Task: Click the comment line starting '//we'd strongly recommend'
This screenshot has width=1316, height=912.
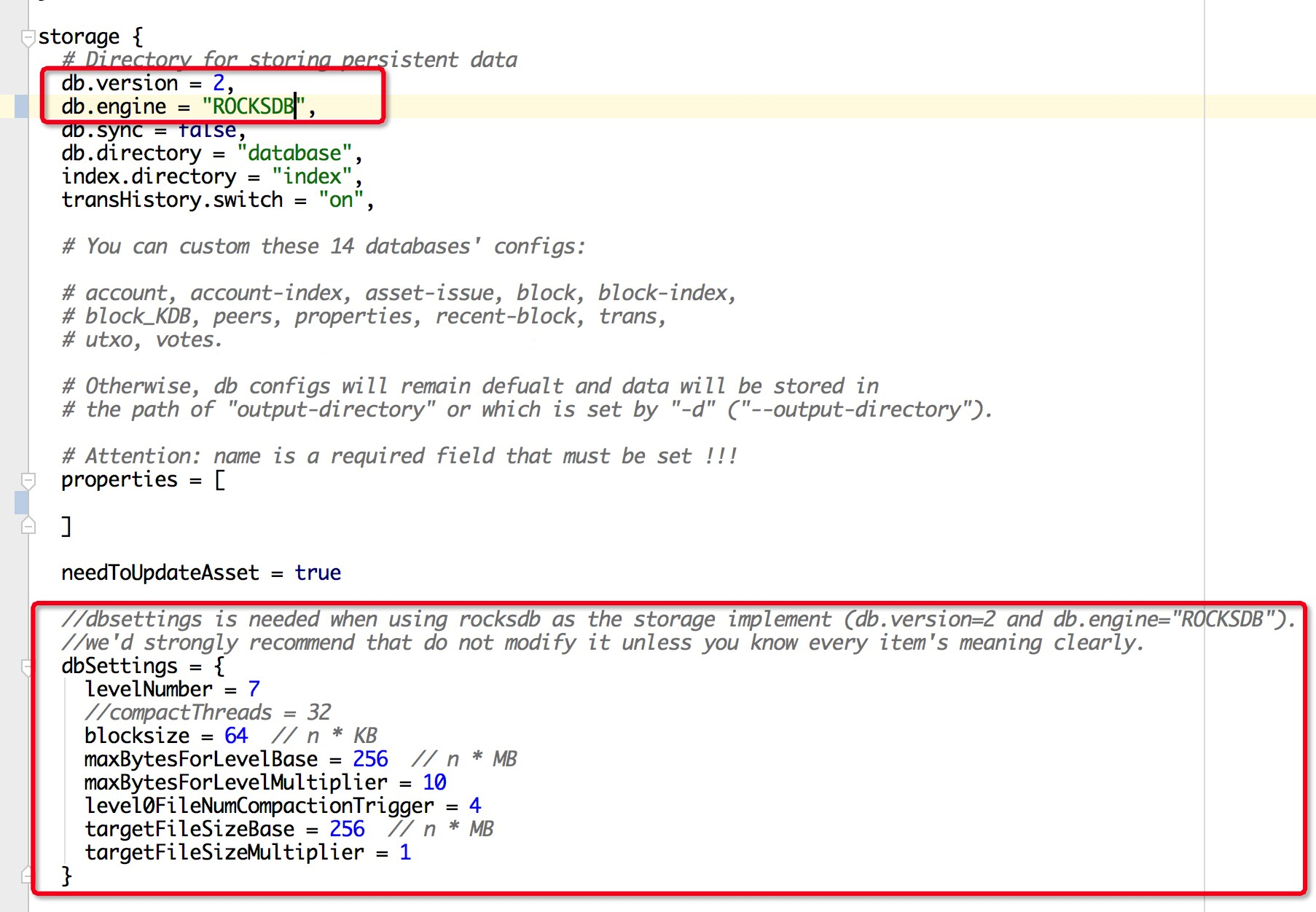Action: (603, 642)
